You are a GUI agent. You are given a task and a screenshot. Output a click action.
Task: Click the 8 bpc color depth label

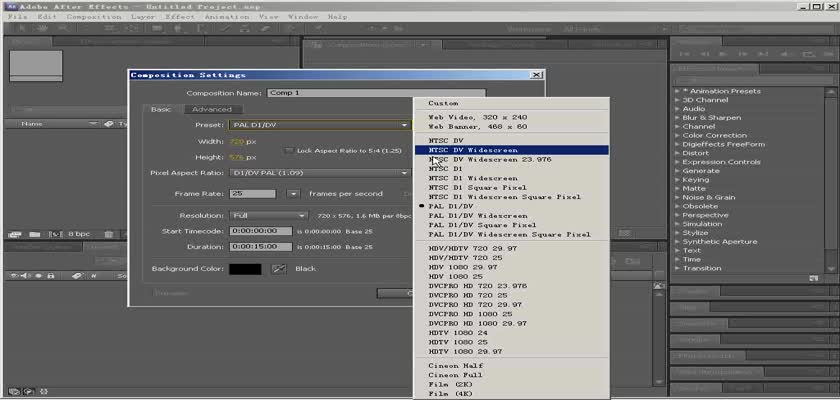tap(79, 234)
